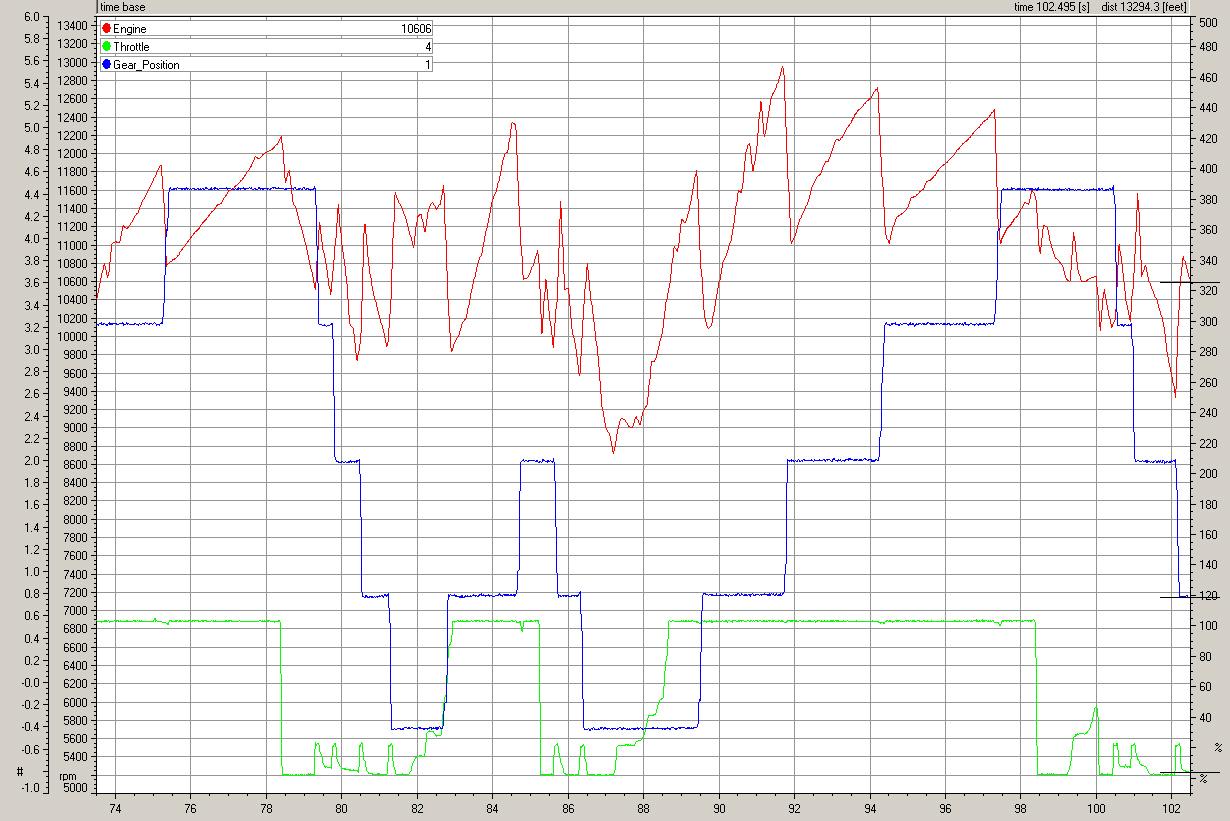Click the rpm unit label on axis
This screenshot has width=1230, height=821.
click(x=68, y=777)
